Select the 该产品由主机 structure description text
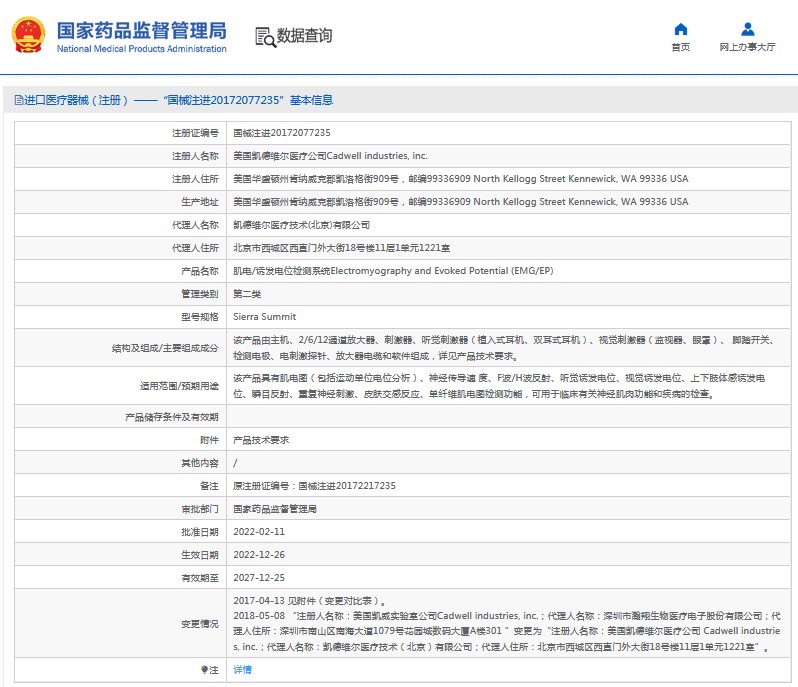Image resolution: width=798 pixels, height=687 pixels. click(x=504, y=348)
